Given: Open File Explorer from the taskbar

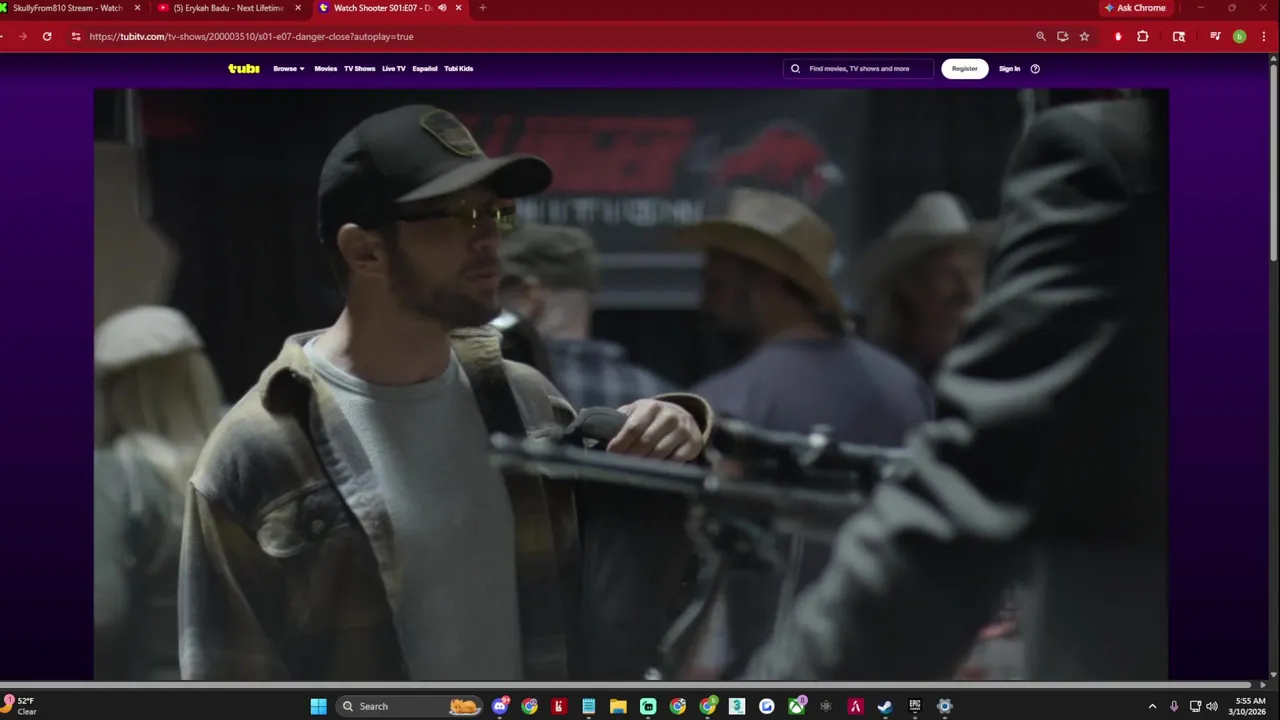Looking at the screenshot, I should pyautogui.click(x=618, y=706).
